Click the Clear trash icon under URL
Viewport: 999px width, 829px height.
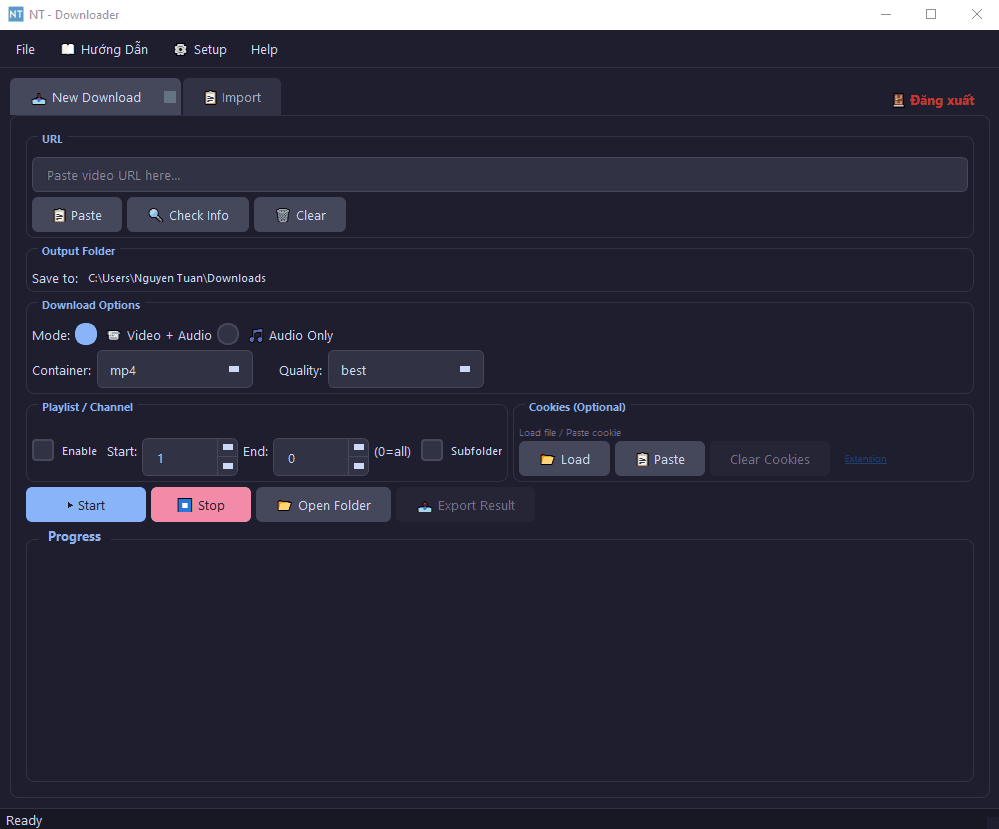284,214
